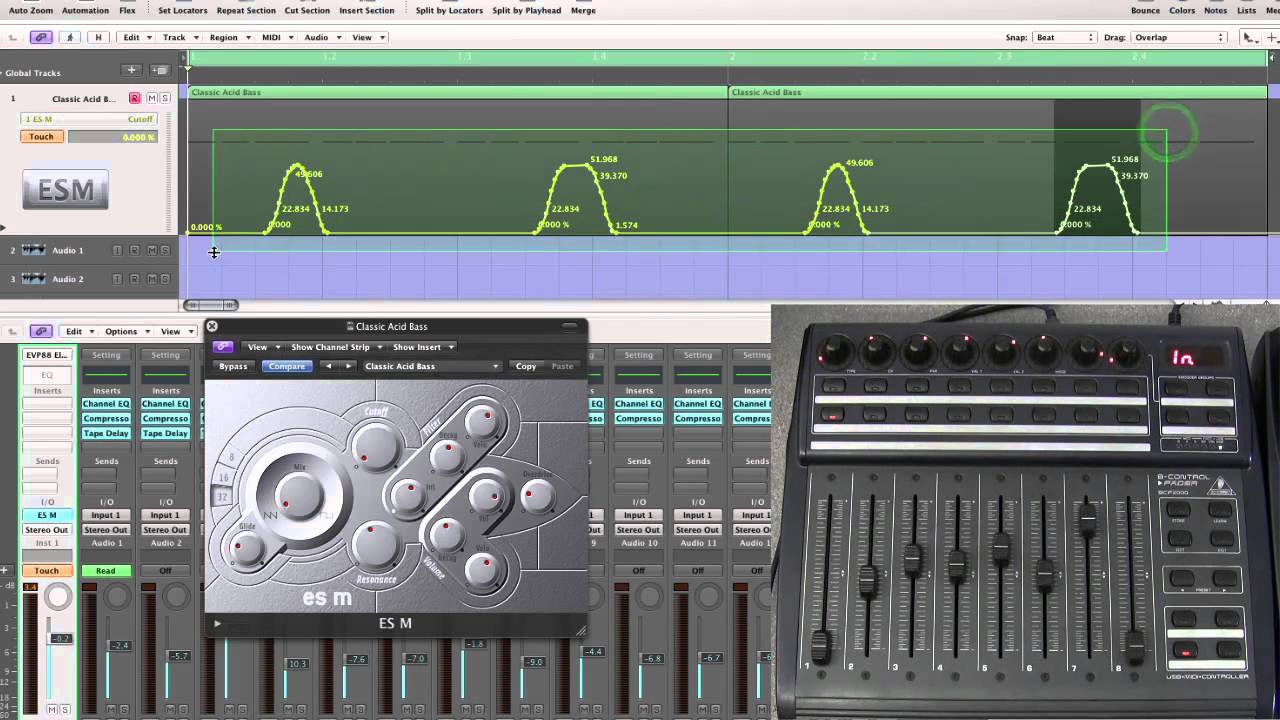Image resolution: width=1280 pixels, height=720 pixels.
Task: Toggle the ES M plugin window link button
Action: [223, 347]
